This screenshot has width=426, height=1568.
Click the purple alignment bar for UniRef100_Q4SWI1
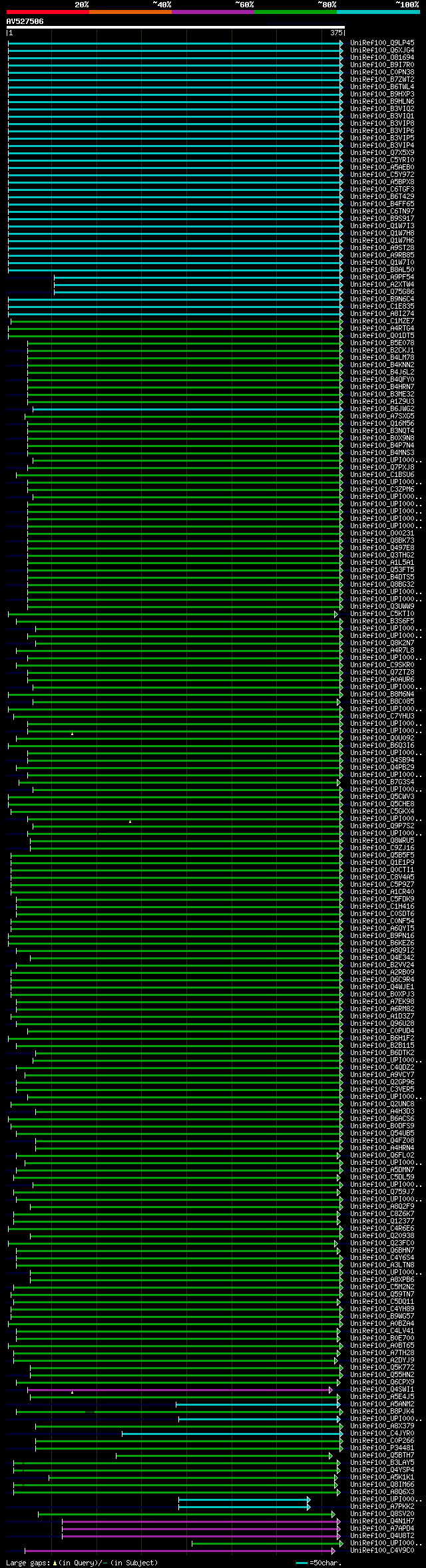click(180, 1390)
